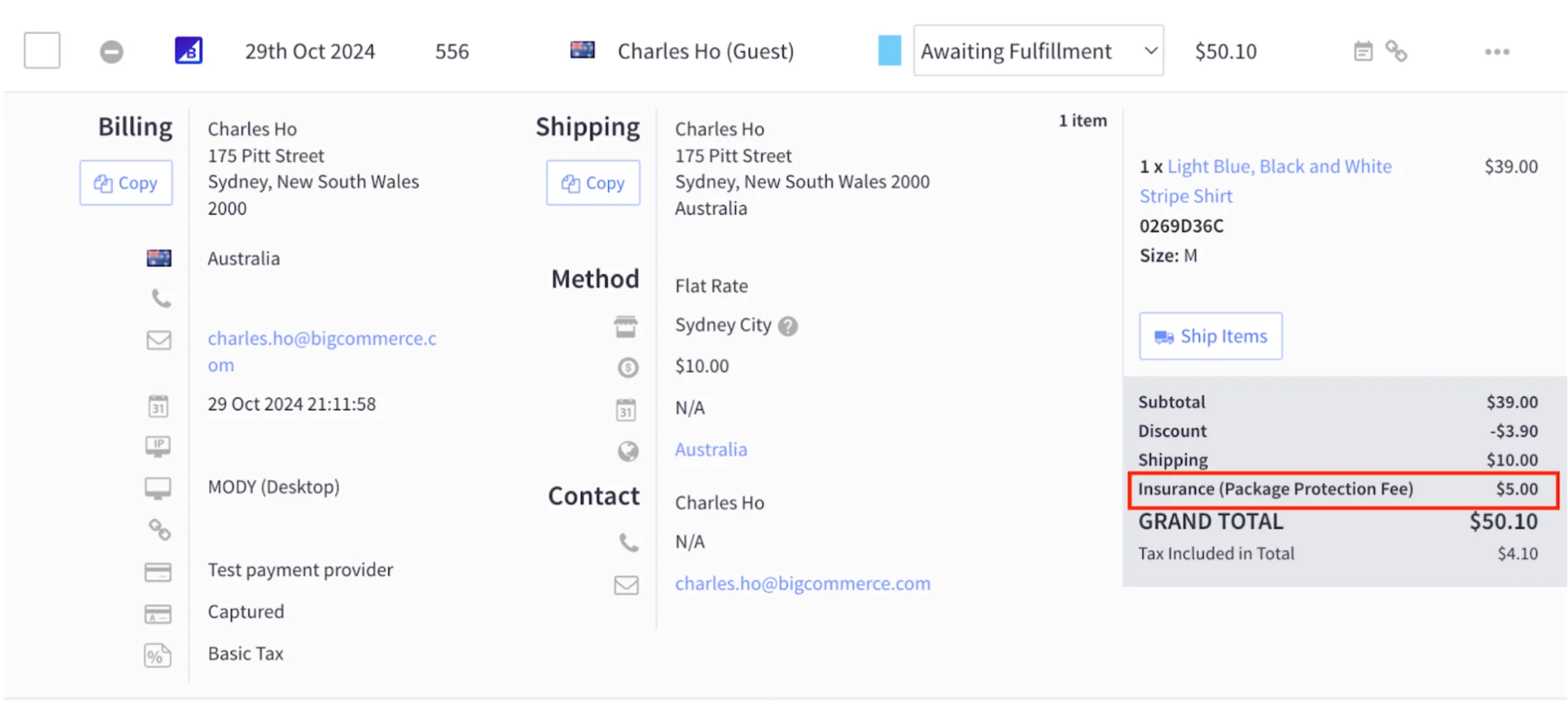Screen dimensions: 1568x701
Task: Collapse order 556 details with minus icon
Action: pyautogui.click(x=112, y=52)
